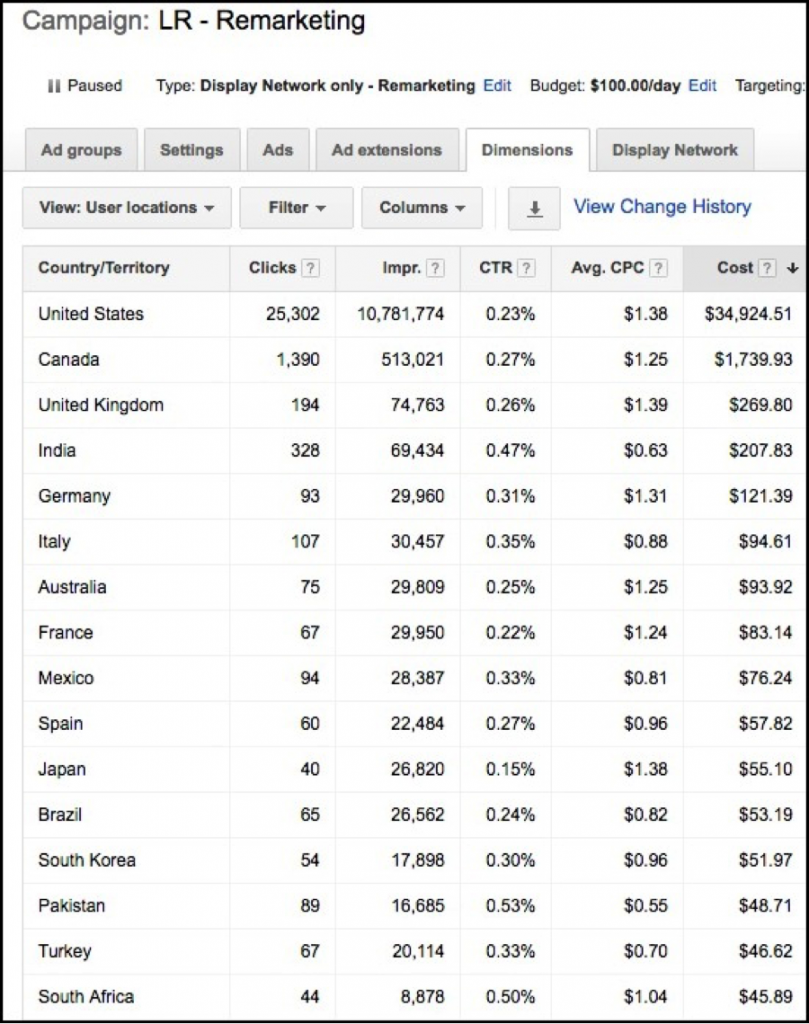Click the CTR column help icon

point(527,268)
